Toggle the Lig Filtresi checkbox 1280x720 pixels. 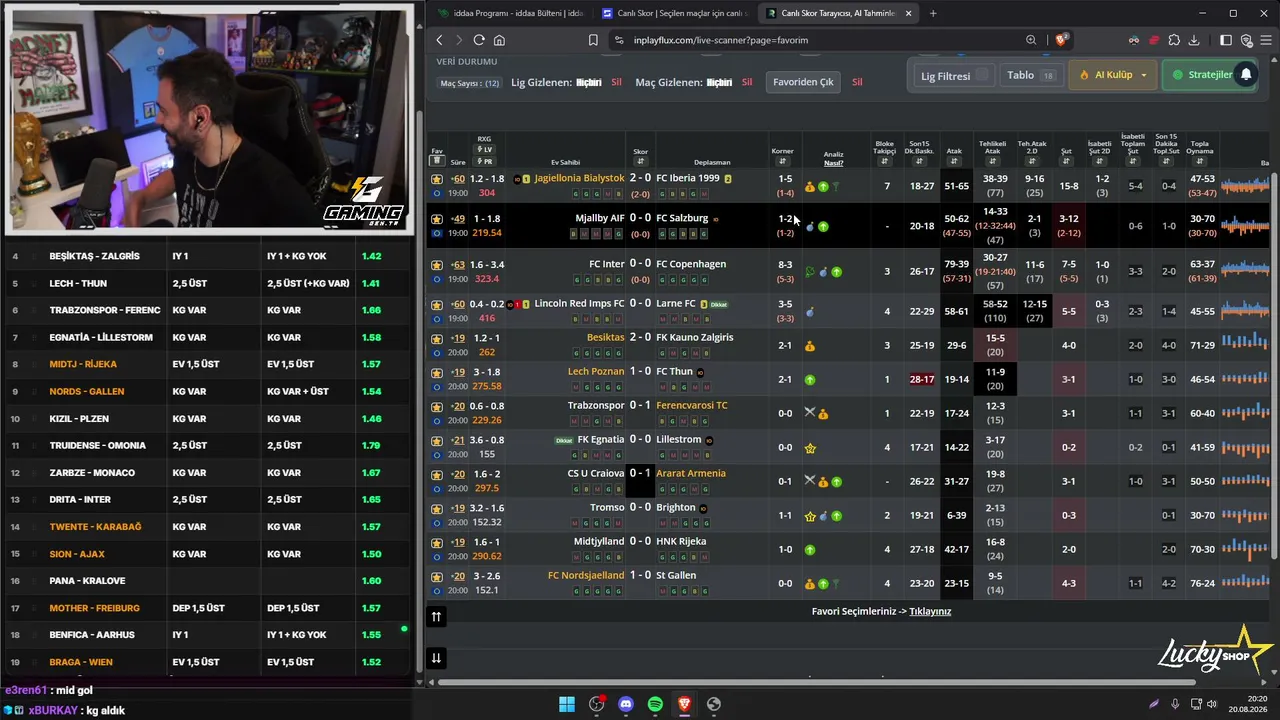click(983, 75)
